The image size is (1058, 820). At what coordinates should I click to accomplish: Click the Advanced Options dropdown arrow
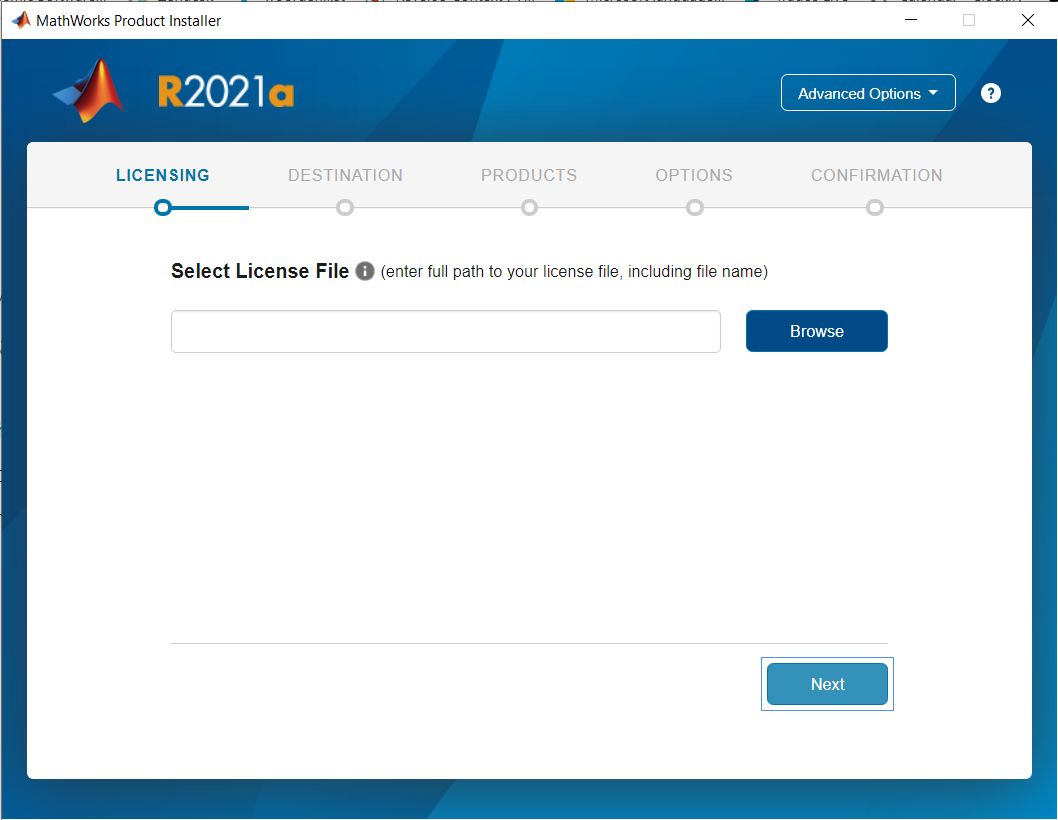click(933, 93)
